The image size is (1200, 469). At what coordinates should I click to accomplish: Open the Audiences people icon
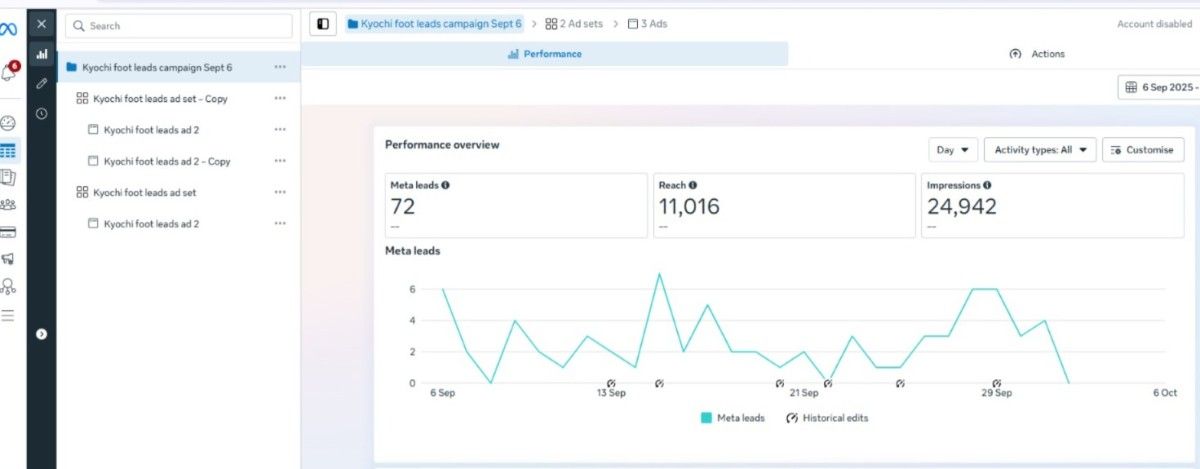click(x=9, y=205)
